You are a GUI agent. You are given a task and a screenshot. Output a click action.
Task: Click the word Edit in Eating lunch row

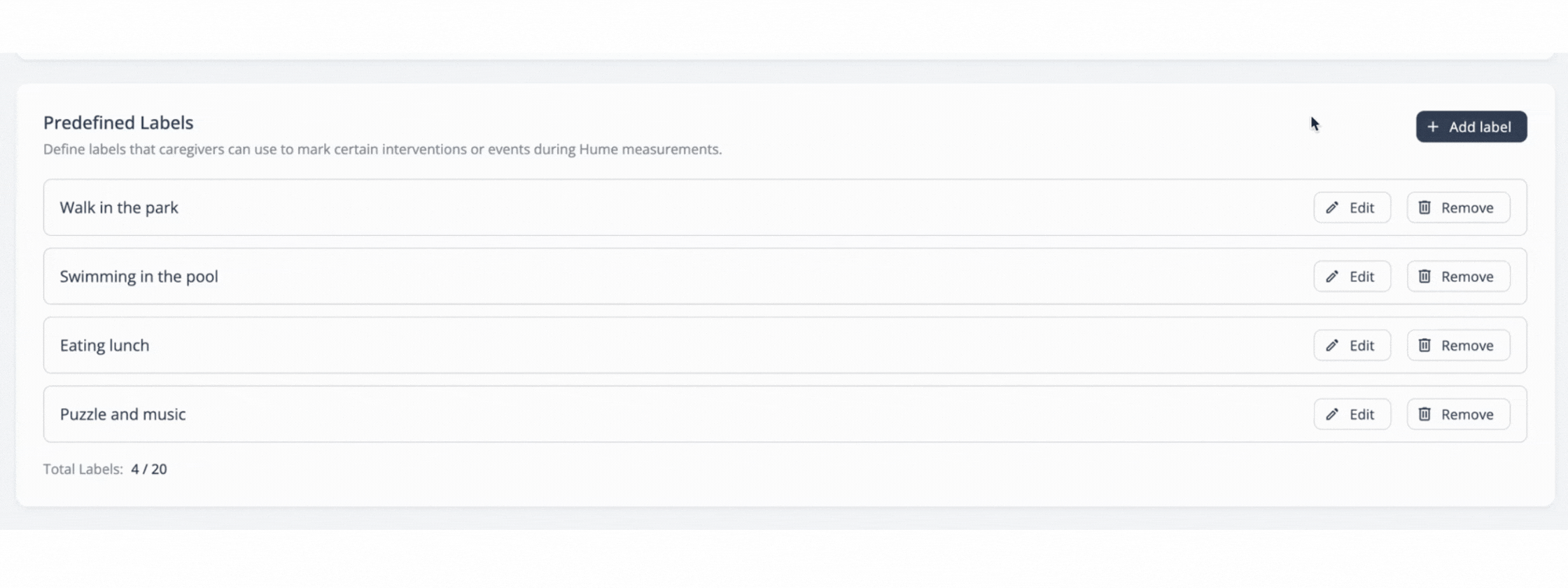pyautogui.click(x=1361, y=345)
